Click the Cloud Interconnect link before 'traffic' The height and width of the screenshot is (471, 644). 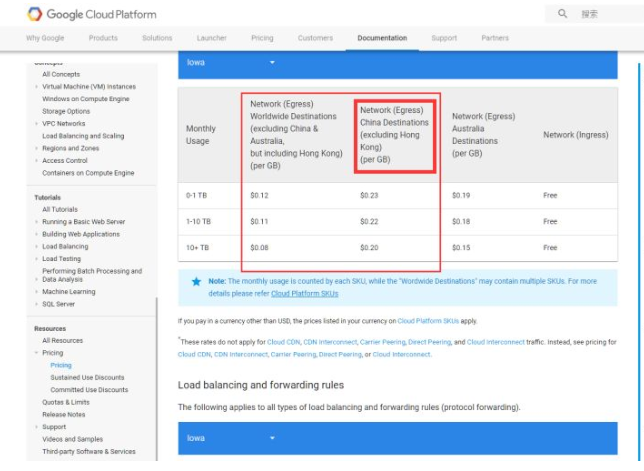pos(496,342)
